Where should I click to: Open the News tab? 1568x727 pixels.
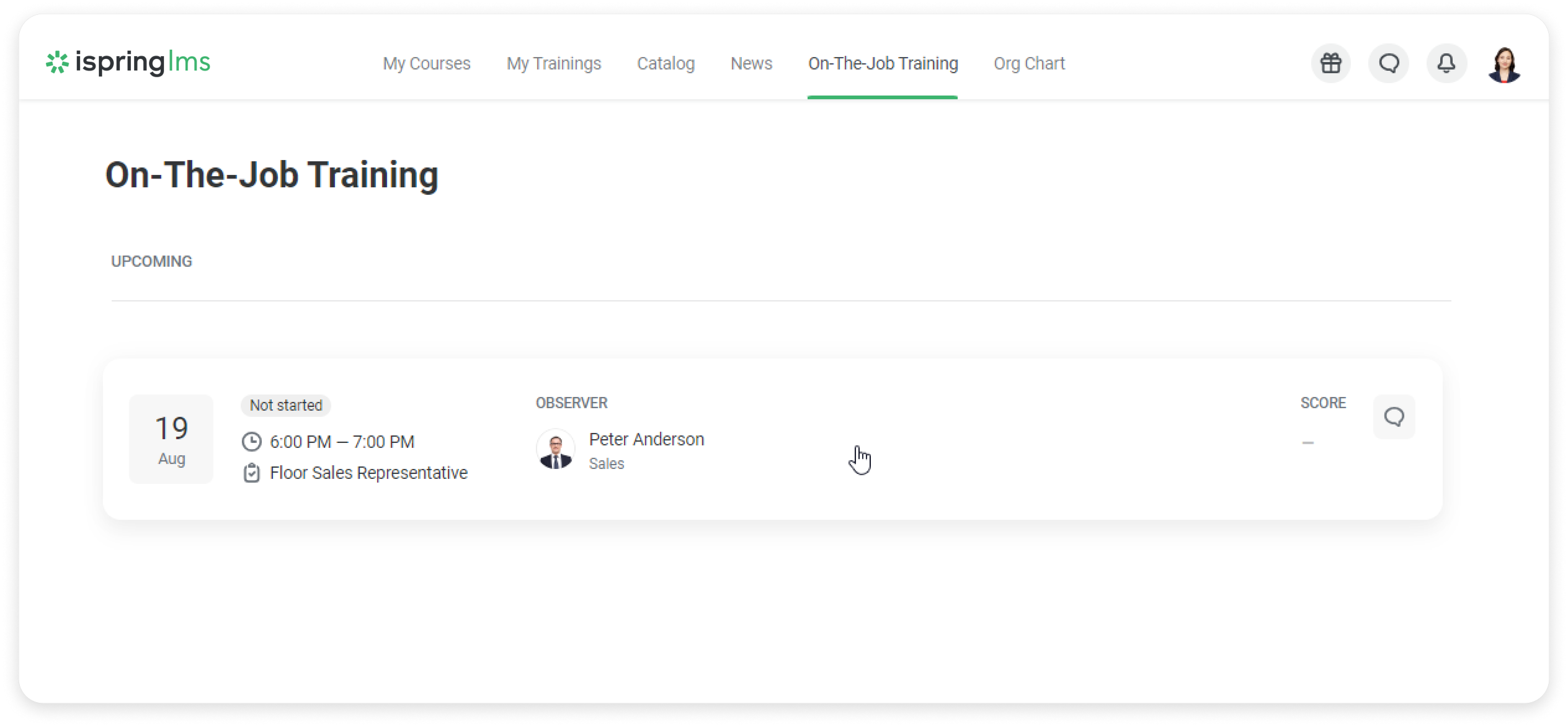coord(751,63)
